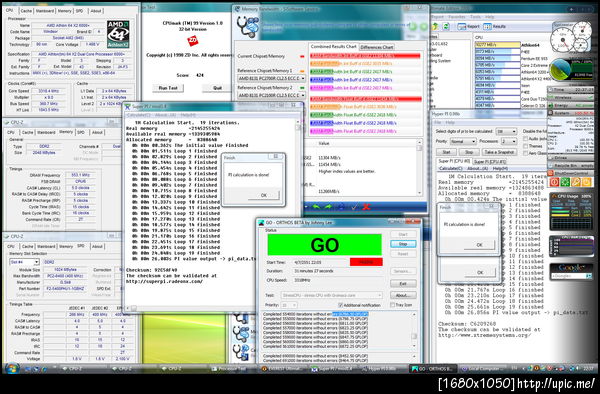Open Priority dropdown in Orthos
This screenshot has width=600, height=394.
289,305
